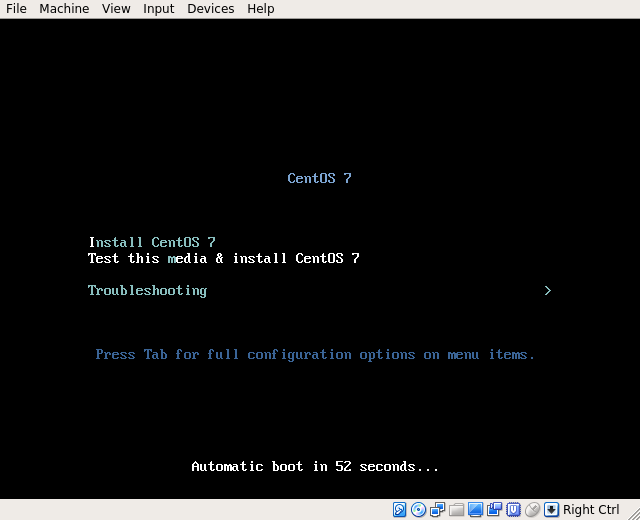Click the network adapters status icon

point(438,509)
